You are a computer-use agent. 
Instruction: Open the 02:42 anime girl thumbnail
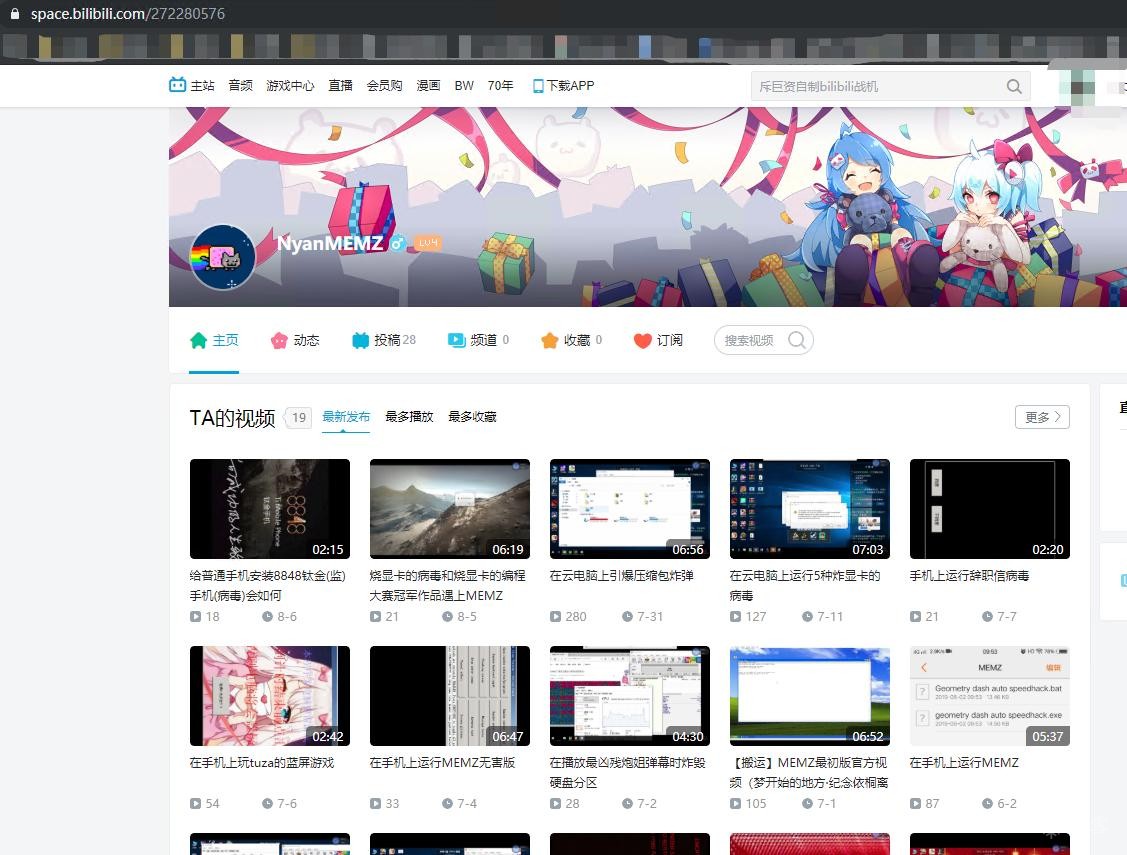point(270,695)
